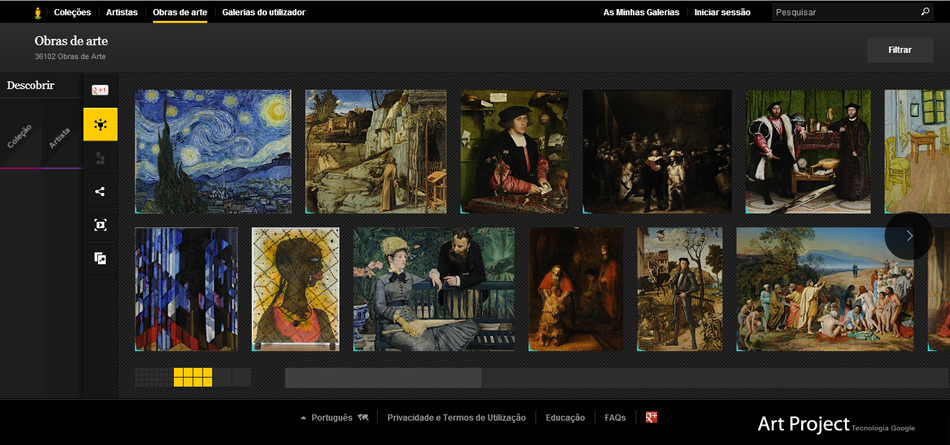Expand the Coleção filter in Descobrir panel
950x445 pixels.
click(x=20, y=136)
